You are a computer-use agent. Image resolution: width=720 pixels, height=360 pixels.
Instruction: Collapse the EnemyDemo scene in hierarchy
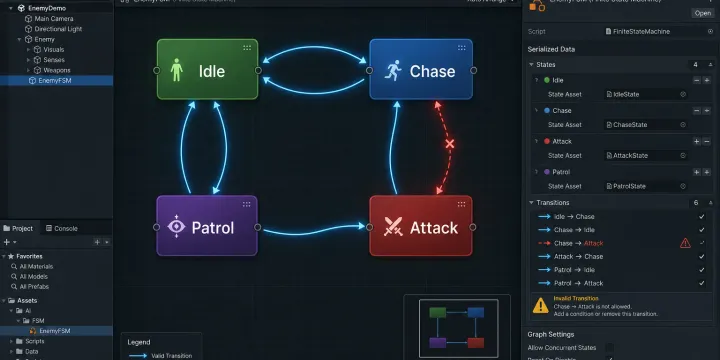(x=10, y=8)
